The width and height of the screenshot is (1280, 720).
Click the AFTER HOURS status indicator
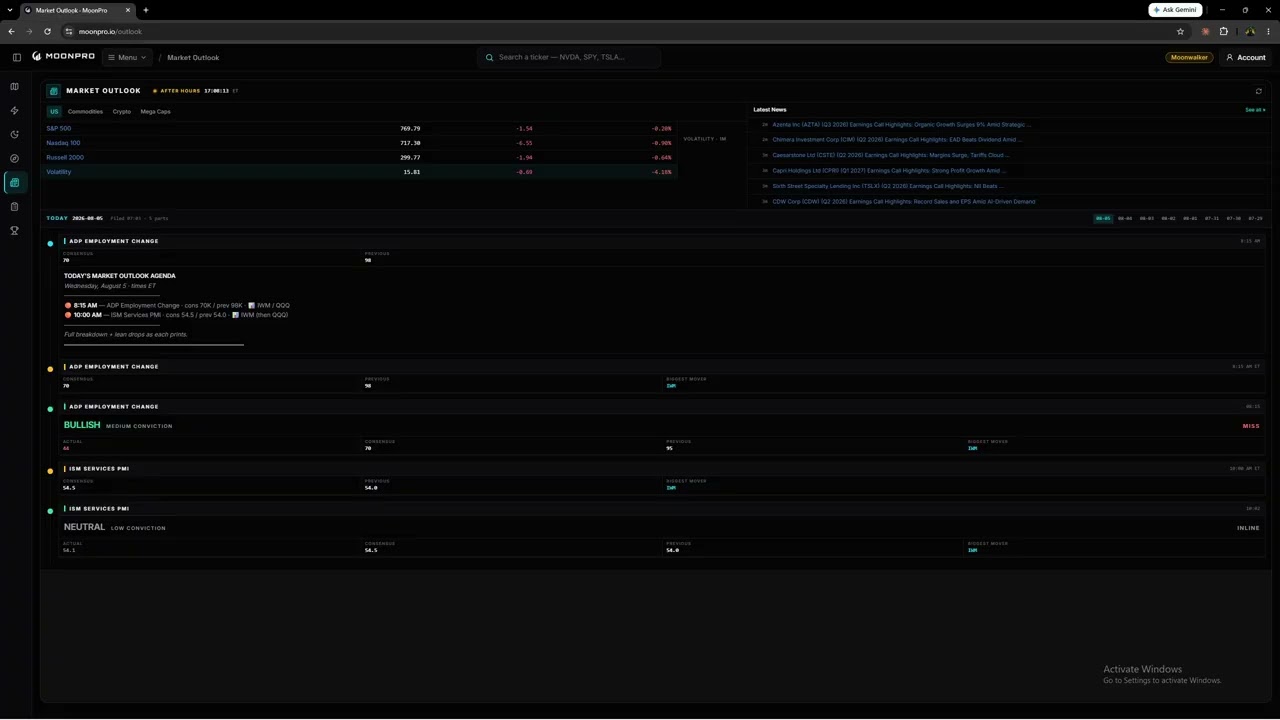click(x=176, y=91)
